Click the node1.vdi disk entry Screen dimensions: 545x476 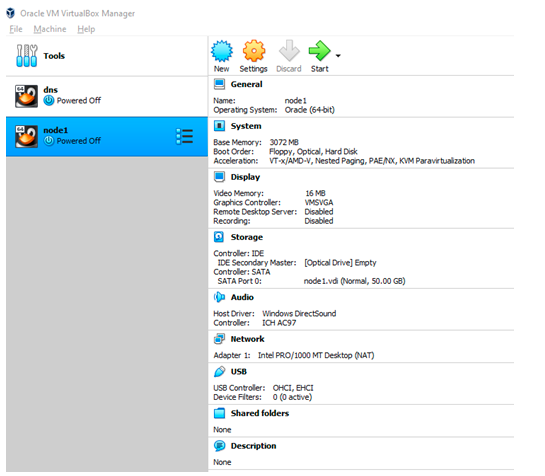click(355, 281)
